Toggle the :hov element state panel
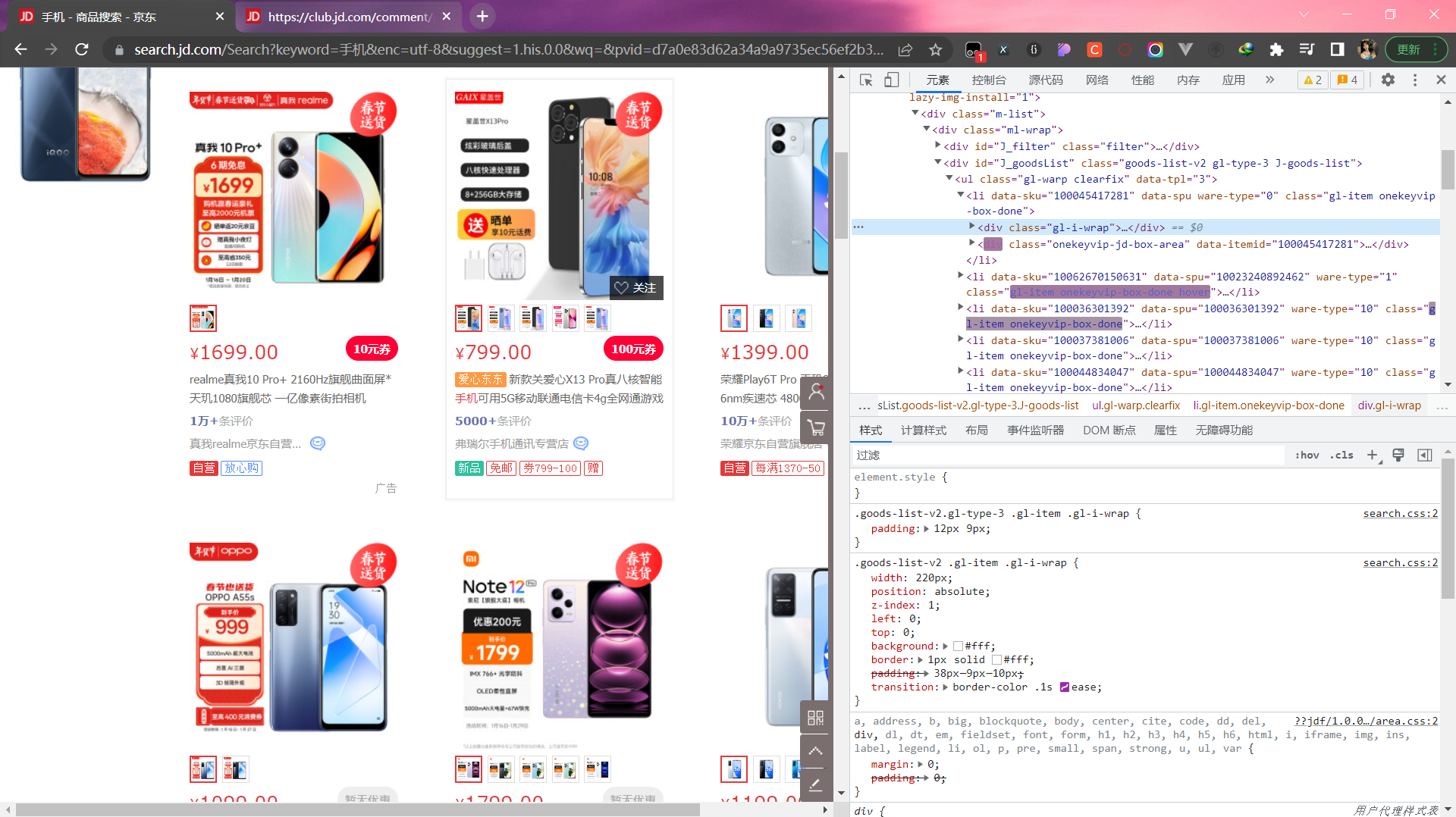1456x817 pixels. coord(1307,455)
